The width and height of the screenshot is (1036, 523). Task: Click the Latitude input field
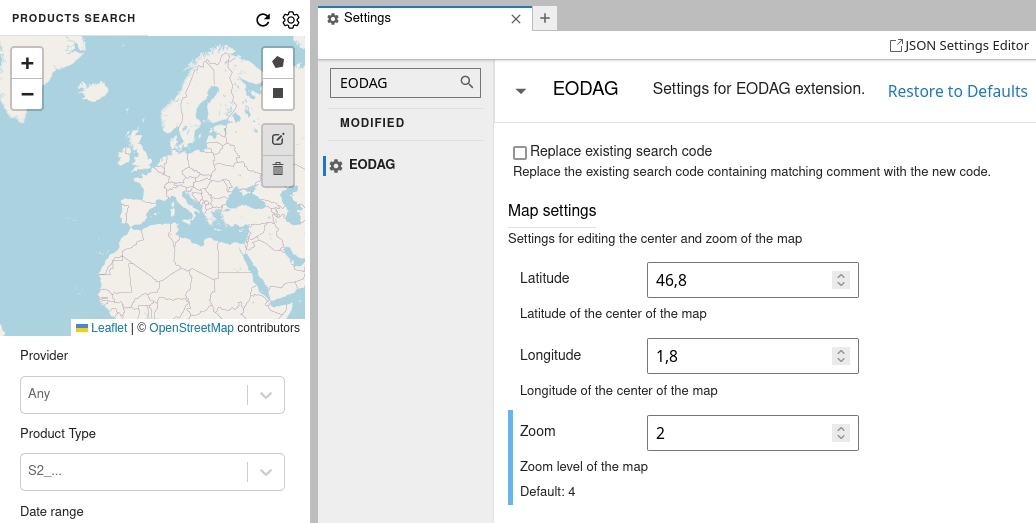753,280
